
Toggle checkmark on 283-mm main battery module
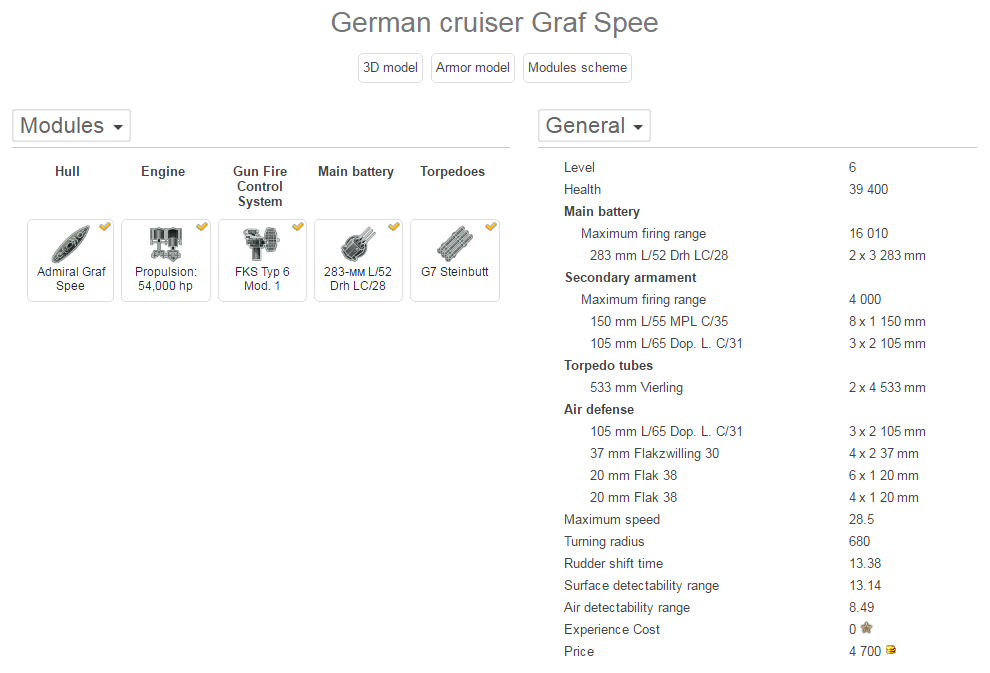pos(394,226)
